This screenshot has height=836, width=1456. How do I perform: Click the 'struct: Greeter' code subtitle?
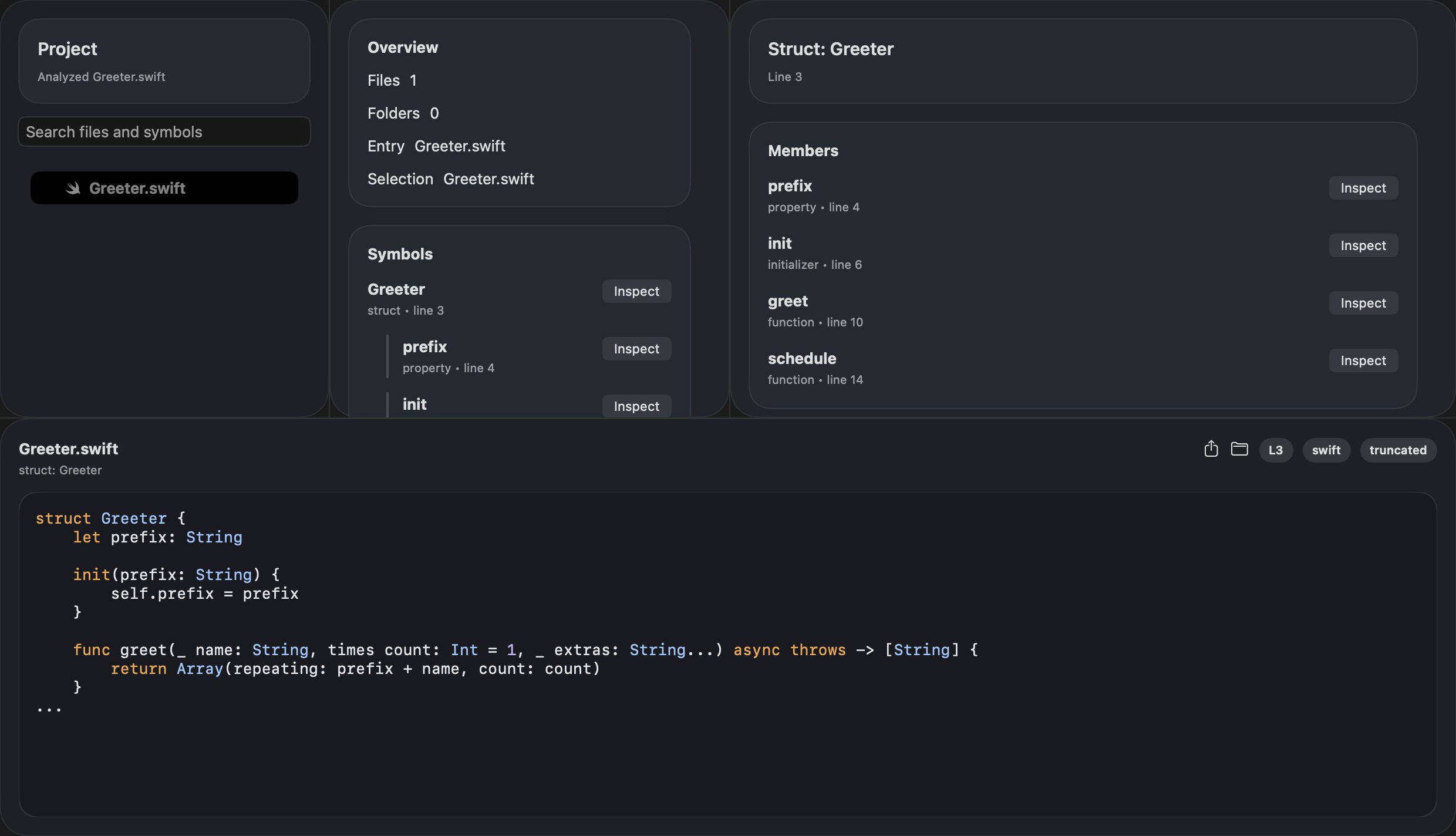[x=60, y=470]
